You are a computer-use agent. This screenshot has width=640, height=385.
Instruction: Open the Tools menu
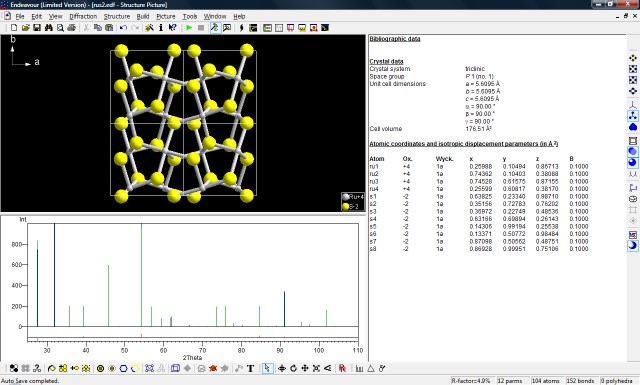click(x=190, y=16)
